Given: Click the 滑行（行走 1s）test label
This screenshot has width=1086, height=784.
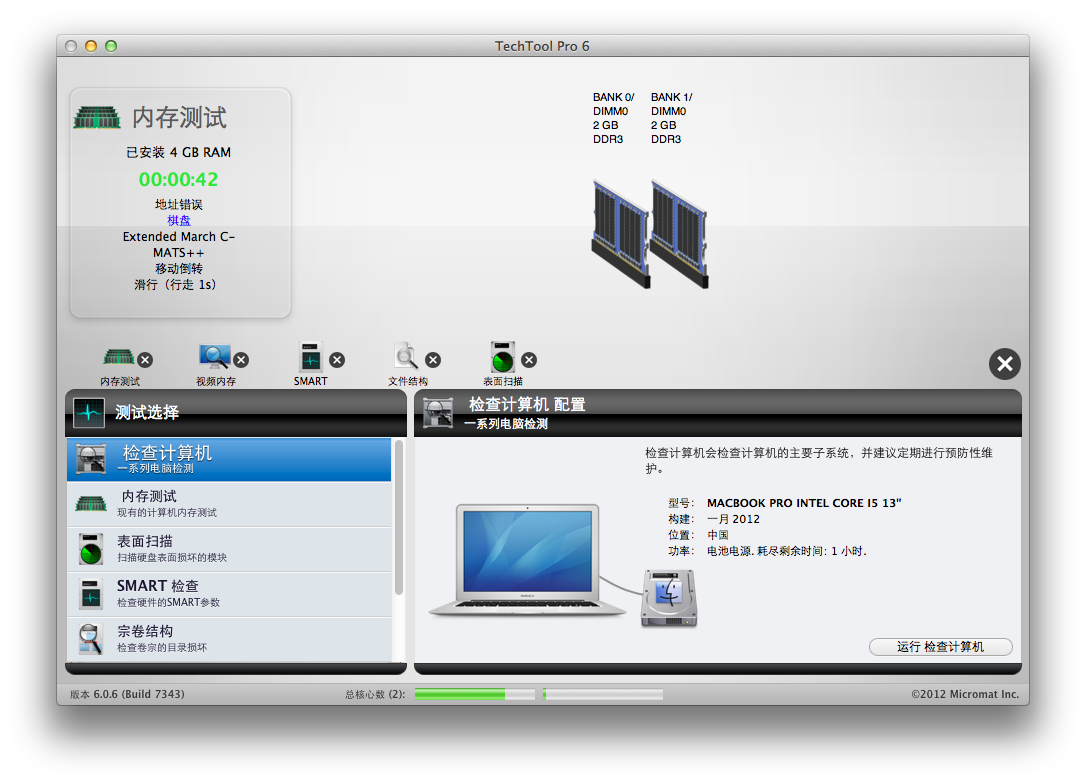Looking at the screenshot, I should click(175, 285).
